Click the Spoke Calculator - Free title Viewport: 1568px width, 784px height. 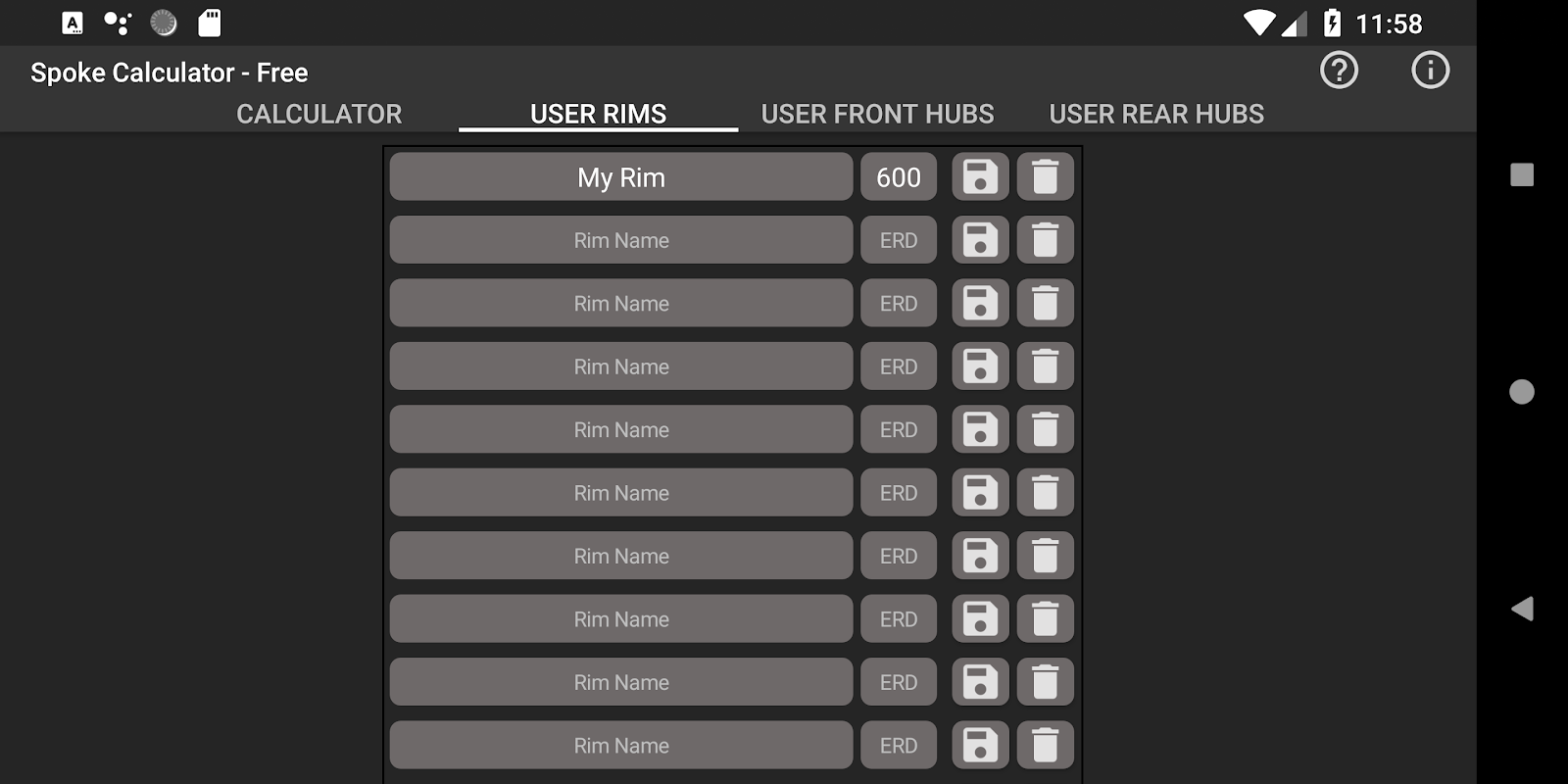(170, 73)
